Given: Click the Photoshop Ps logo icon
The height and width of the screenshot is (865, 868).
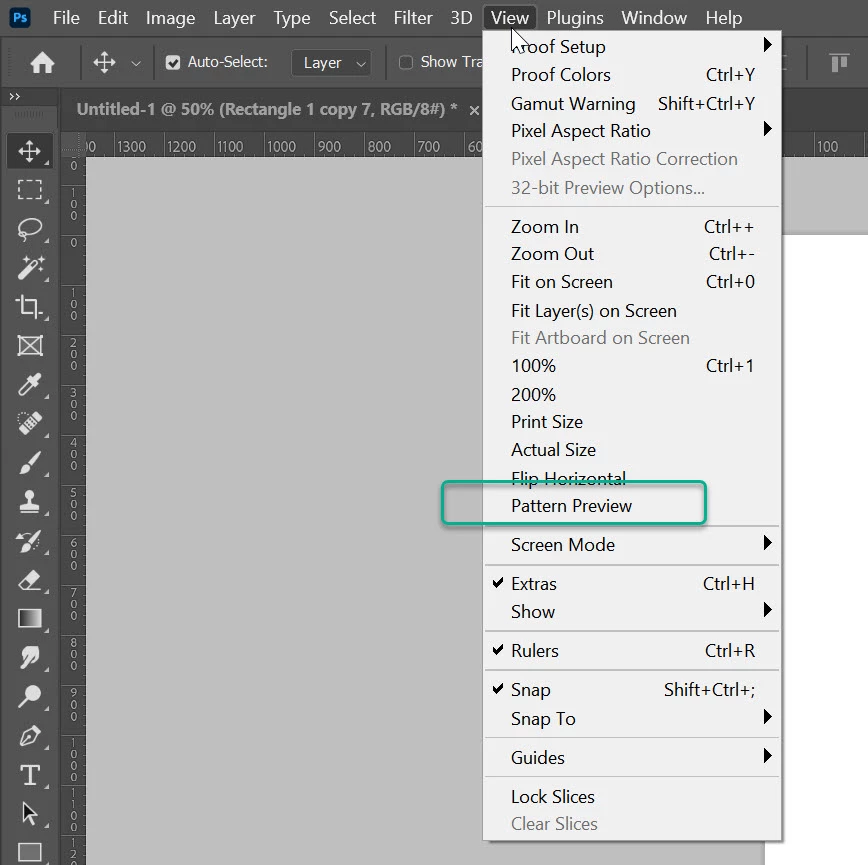Looking at the screenshot, I should 20,18.
